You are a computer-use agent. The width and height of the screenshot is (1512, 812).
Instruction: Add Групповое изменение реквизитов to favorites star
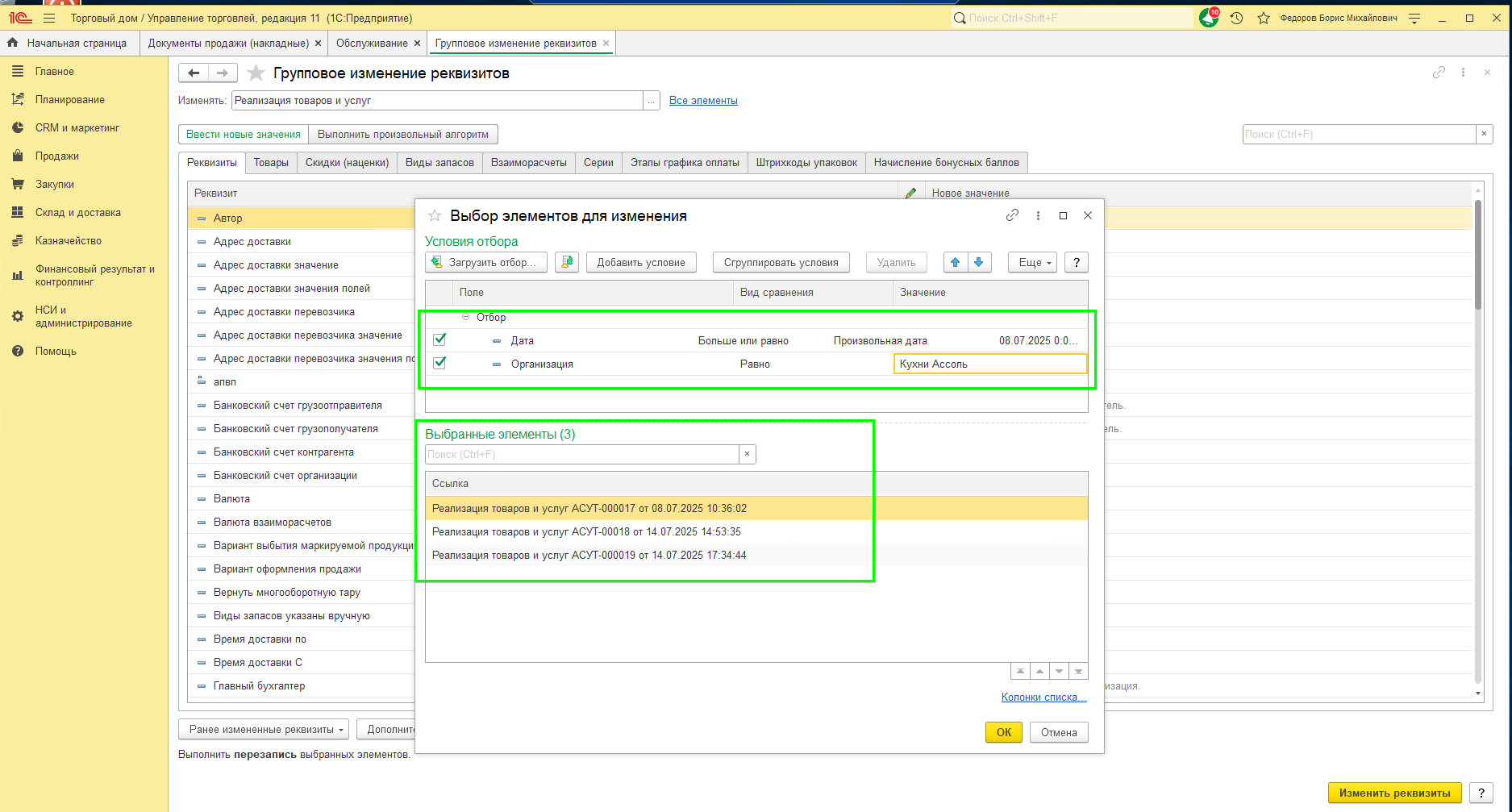(256, 73)
